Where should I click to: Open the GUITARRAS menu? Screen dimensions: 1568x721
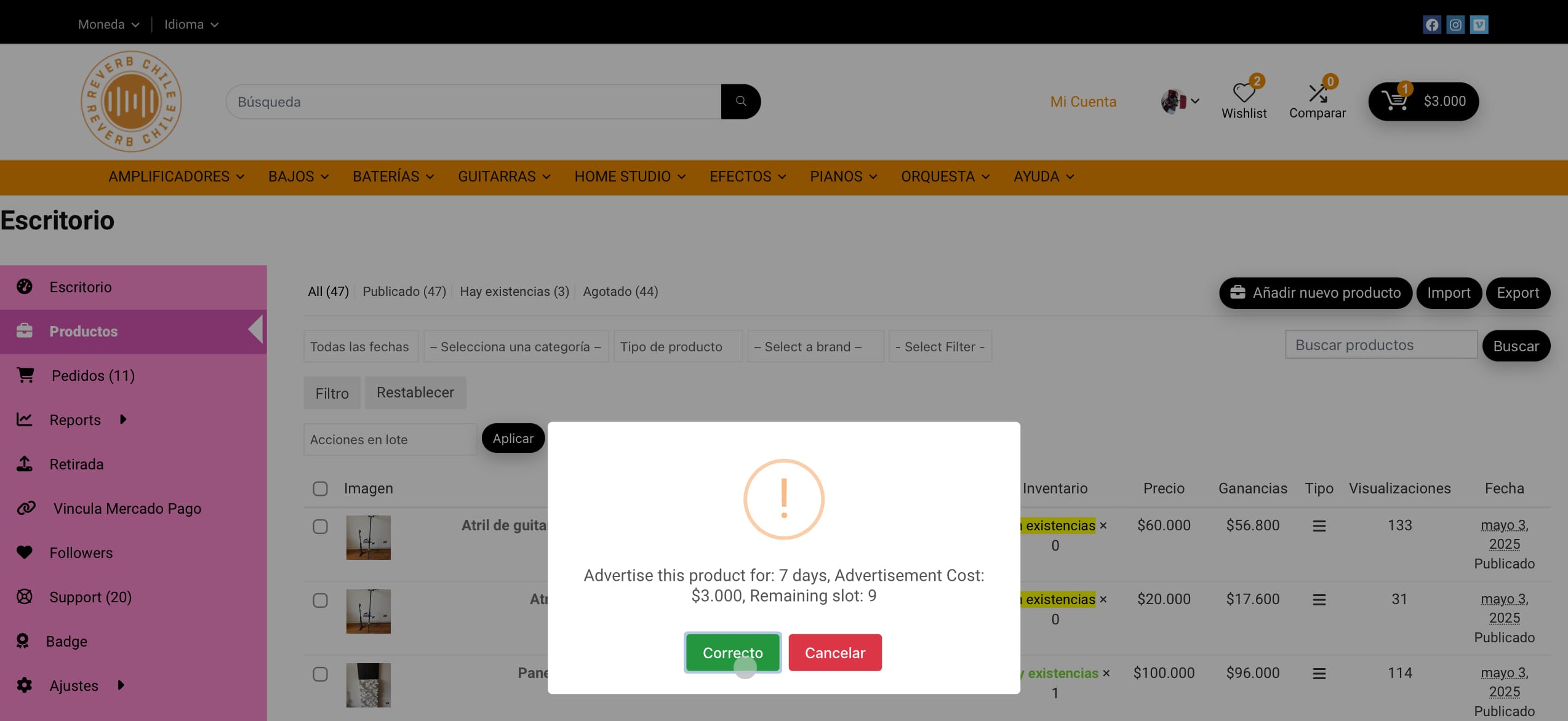(x=503, y=177)
